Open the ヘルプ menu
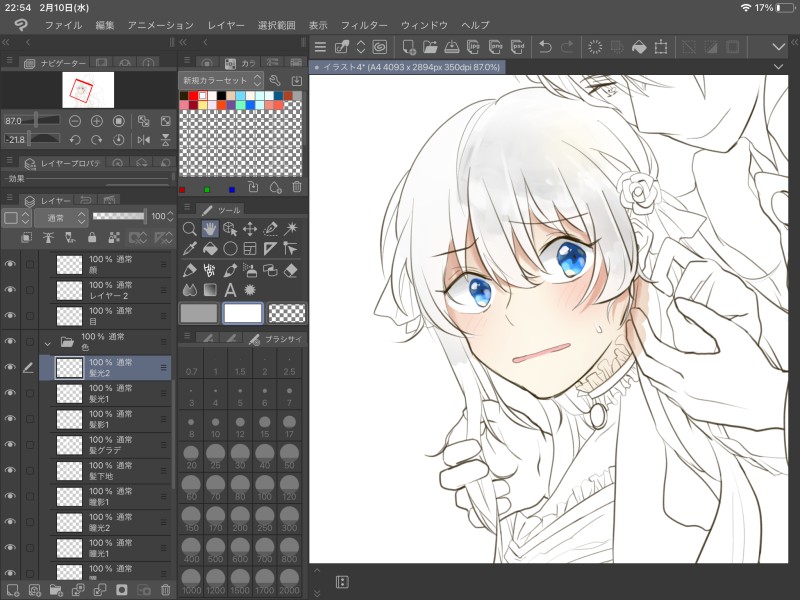This screenshot has height=600, width=800. coord(475,25)
